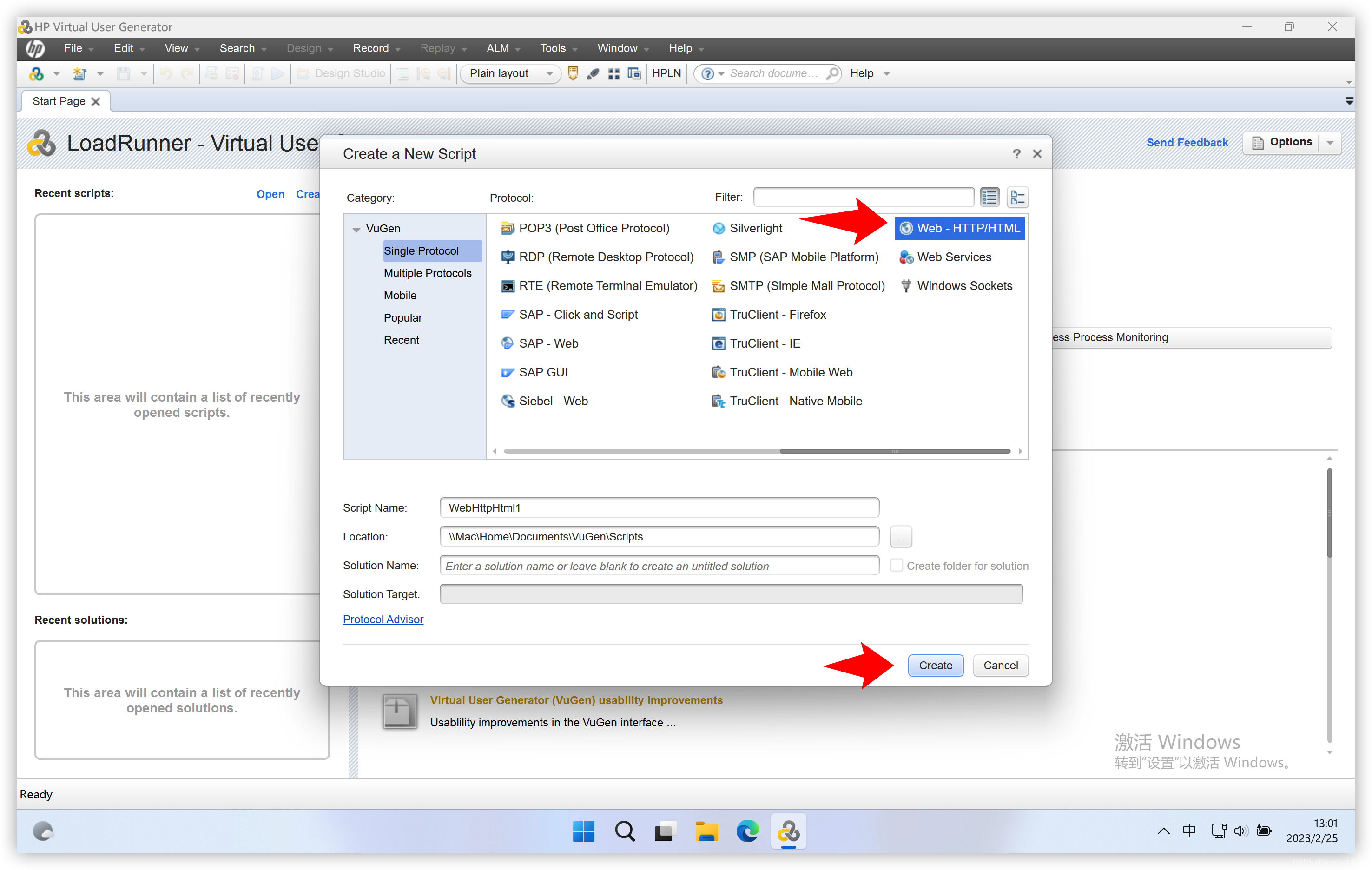
Task: Open the Plain layout dropdown
Action: pos(550,73)
